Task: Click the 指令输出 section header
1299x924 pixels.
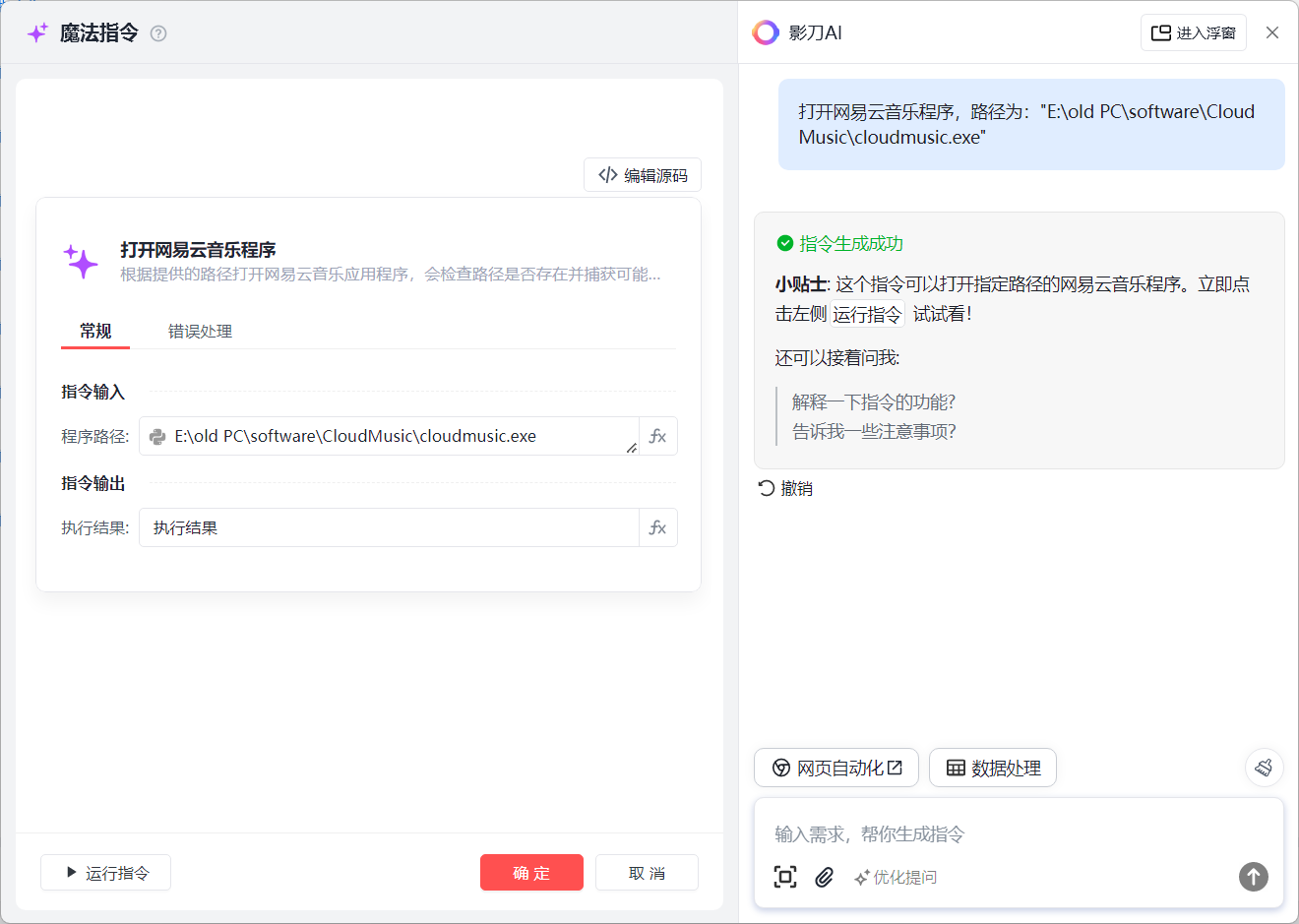Action: tap(93, 483)
